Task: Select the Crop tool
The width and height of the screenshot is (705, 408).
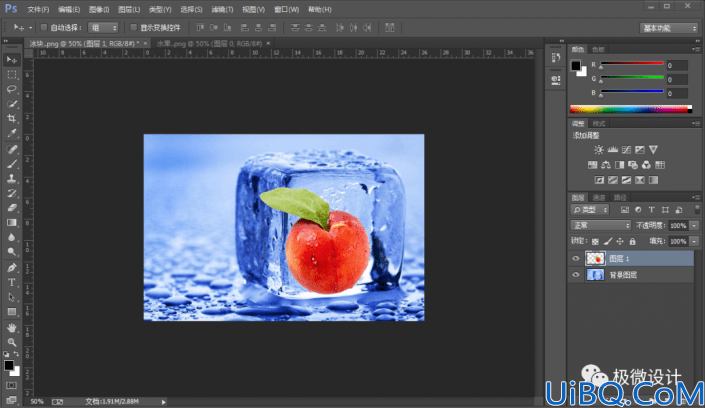Action: point(12,119)
